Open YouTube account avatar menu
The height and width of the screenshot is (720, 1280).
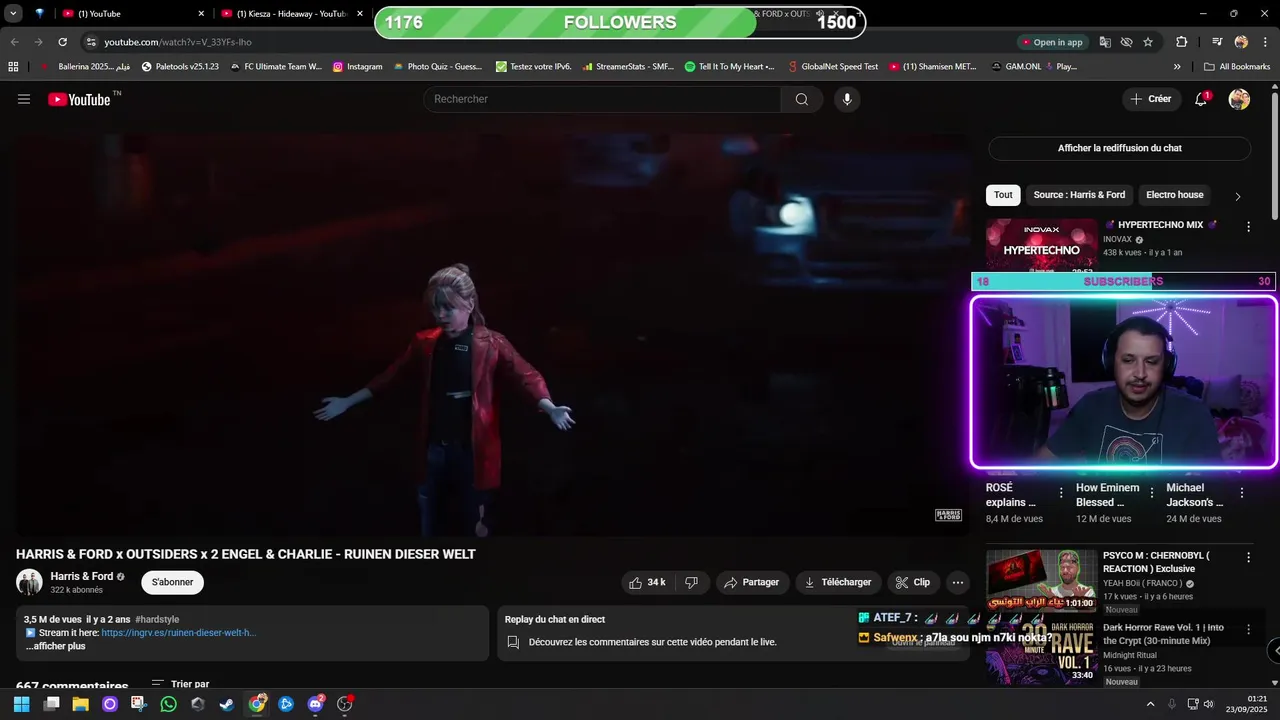(x=1239, y=99)
